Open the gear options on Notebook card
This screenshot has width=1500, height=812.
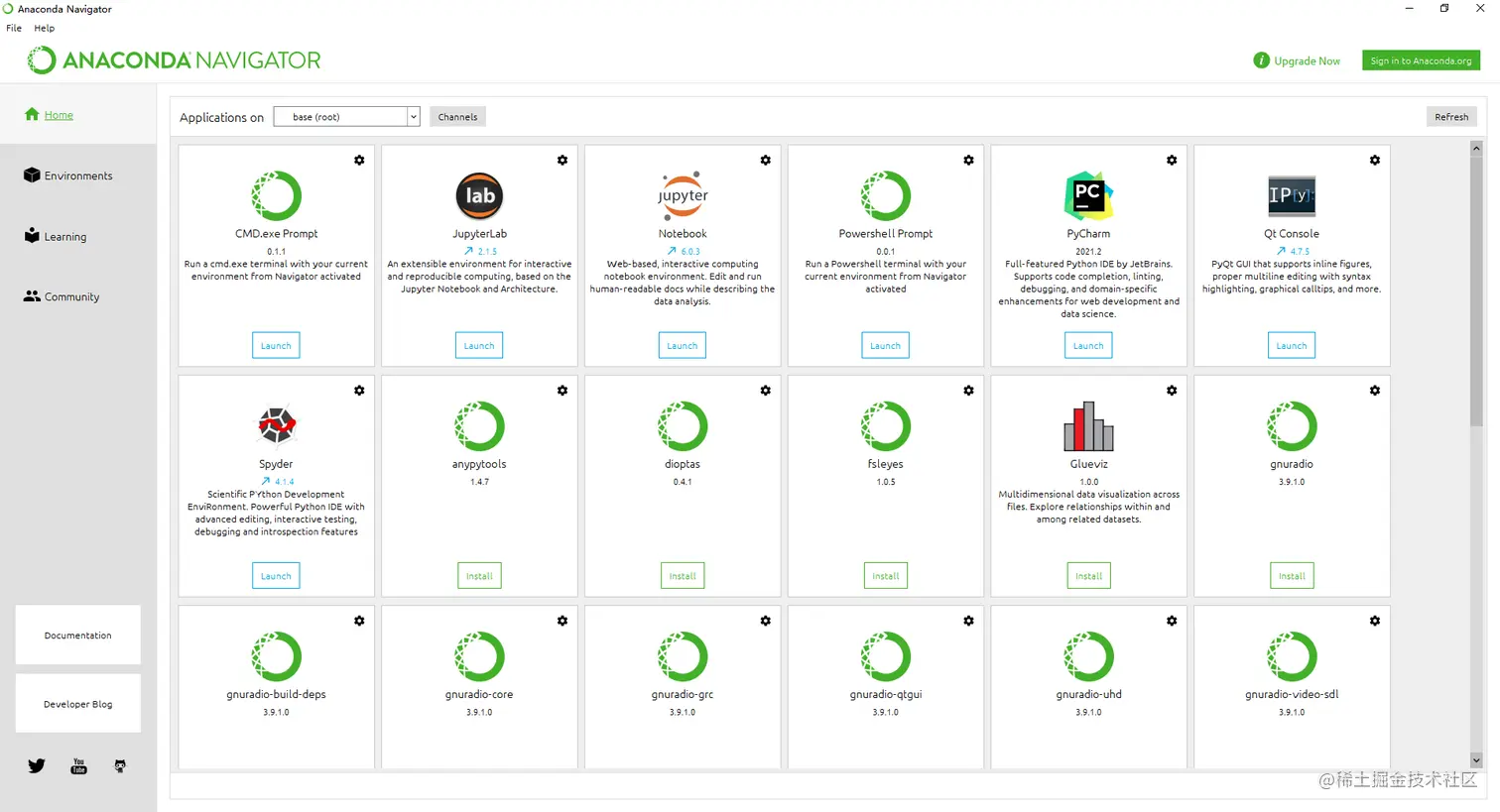pyautogui.click(x=766, y=160)
